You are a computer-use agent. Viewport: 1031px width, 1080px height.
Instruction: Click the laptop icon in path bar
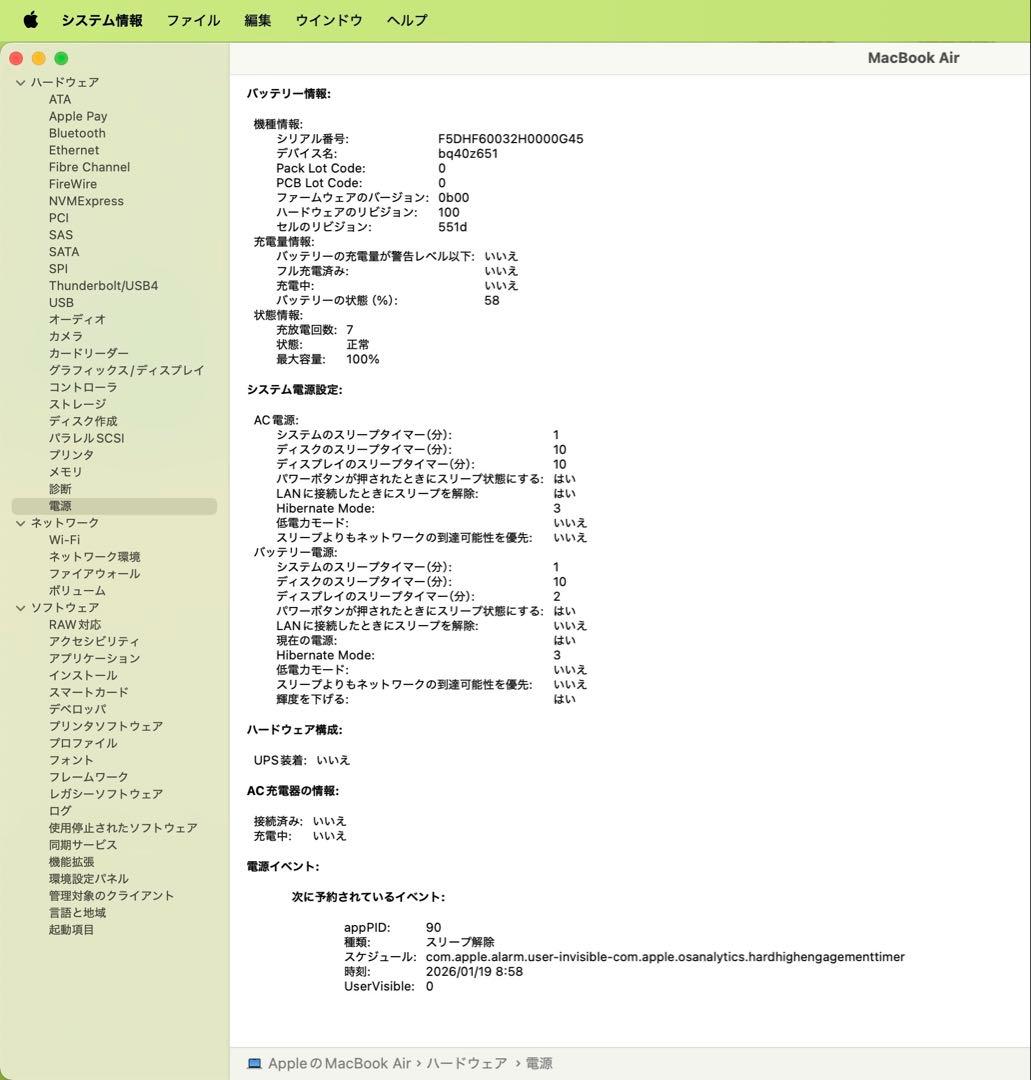[254, 1064]
